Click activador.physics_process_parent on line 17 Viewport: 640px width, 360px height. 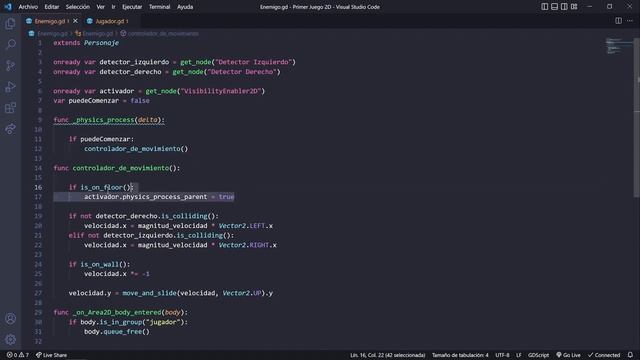pos(145,197)
